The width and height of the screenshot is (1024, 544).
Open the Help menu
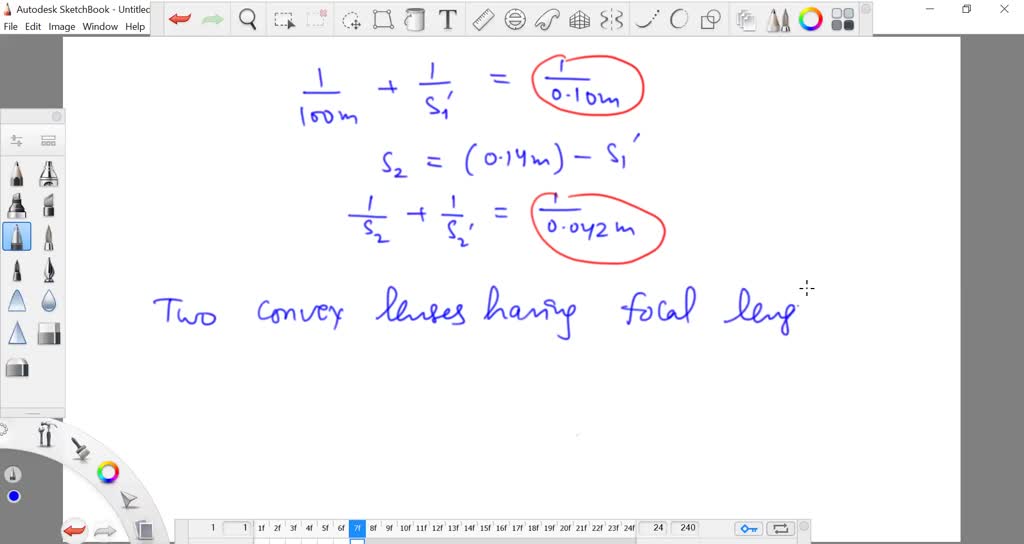tap(135, 26)
